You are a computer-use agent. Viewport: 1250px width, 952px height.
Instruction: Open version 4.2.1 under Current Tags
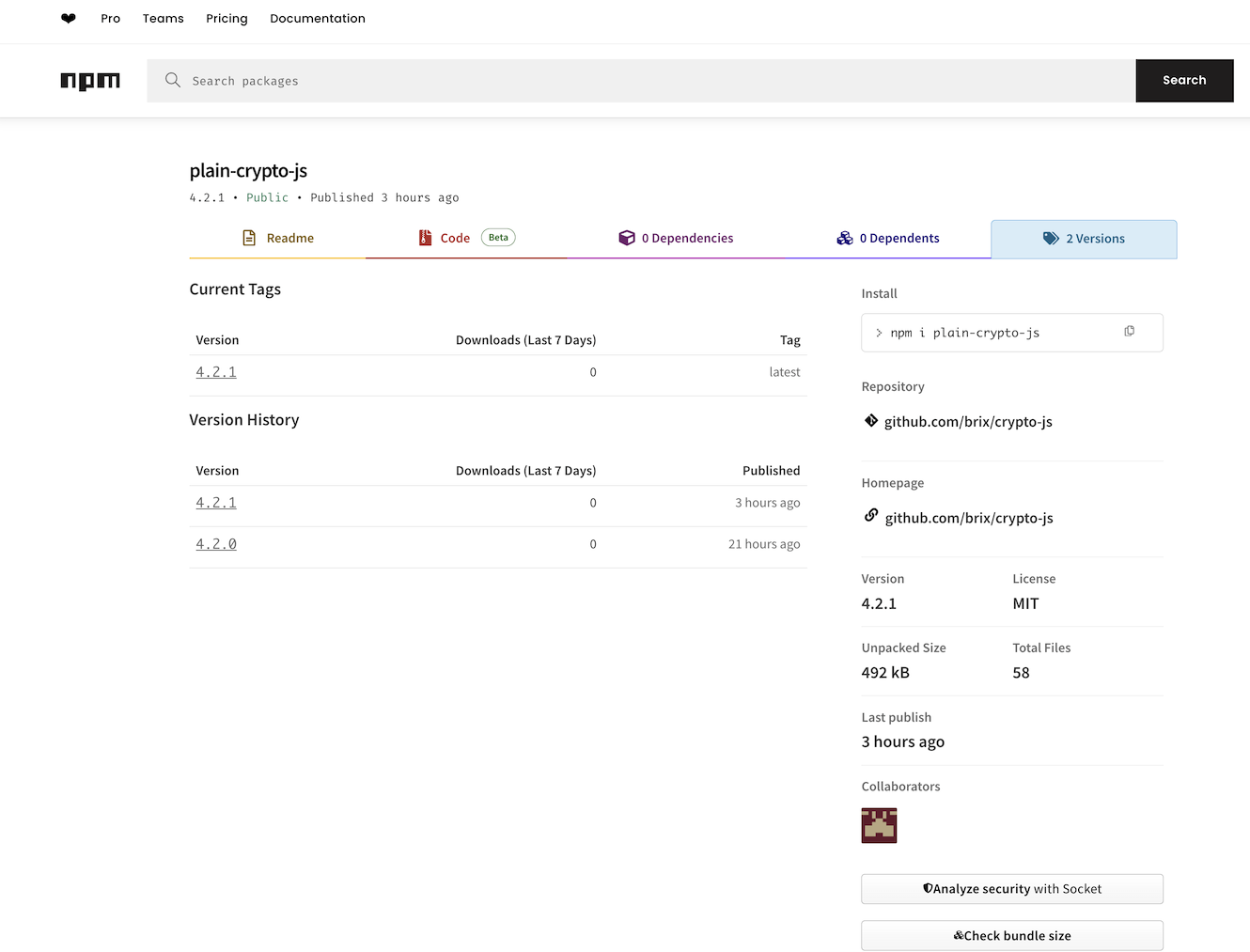(x=216, y=372)
